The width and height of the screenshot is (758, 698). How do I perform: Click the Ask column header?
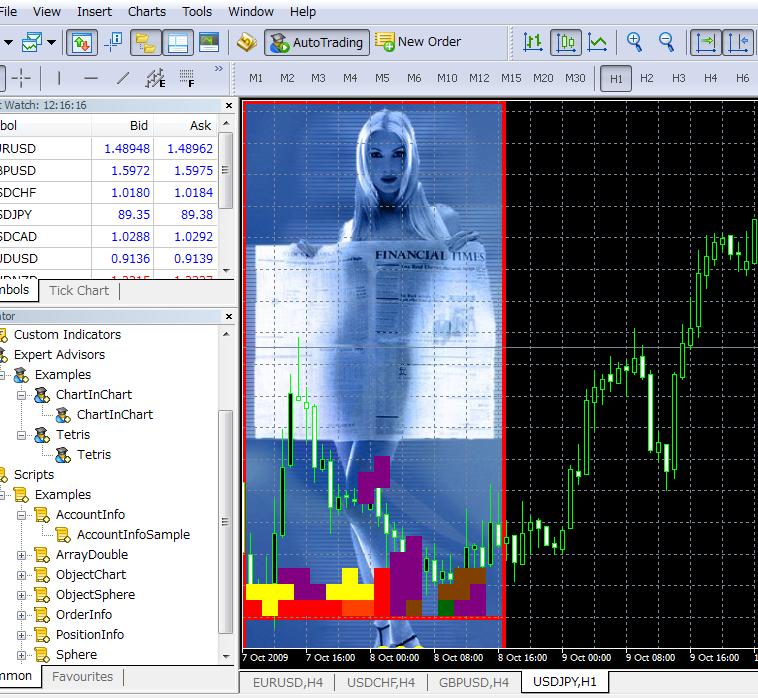186,126
